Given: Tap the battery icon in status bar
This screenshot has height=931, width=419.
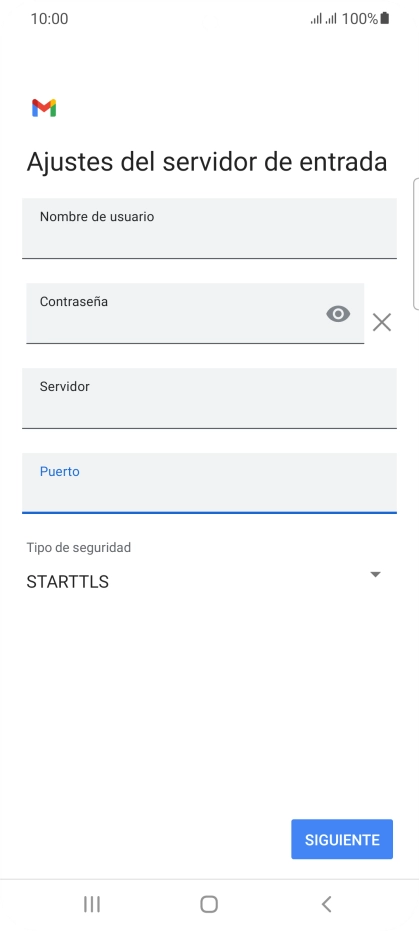Looking at the screenshot, I should point(385,18).
